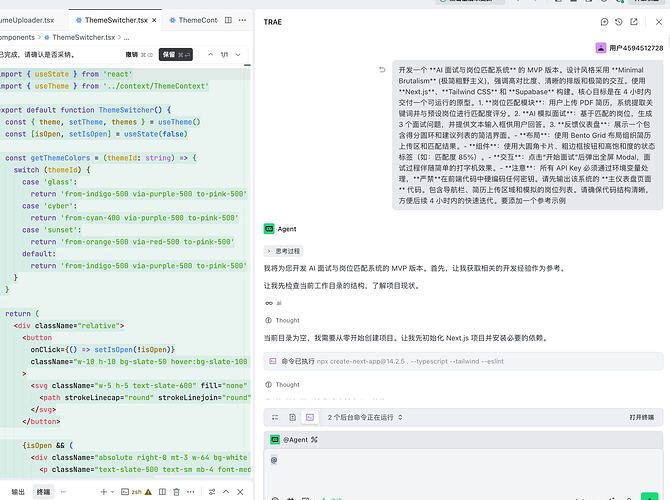This screenshot has width=670, height=500.
Task: Expand the first Thought item
Action: [282, 320]
